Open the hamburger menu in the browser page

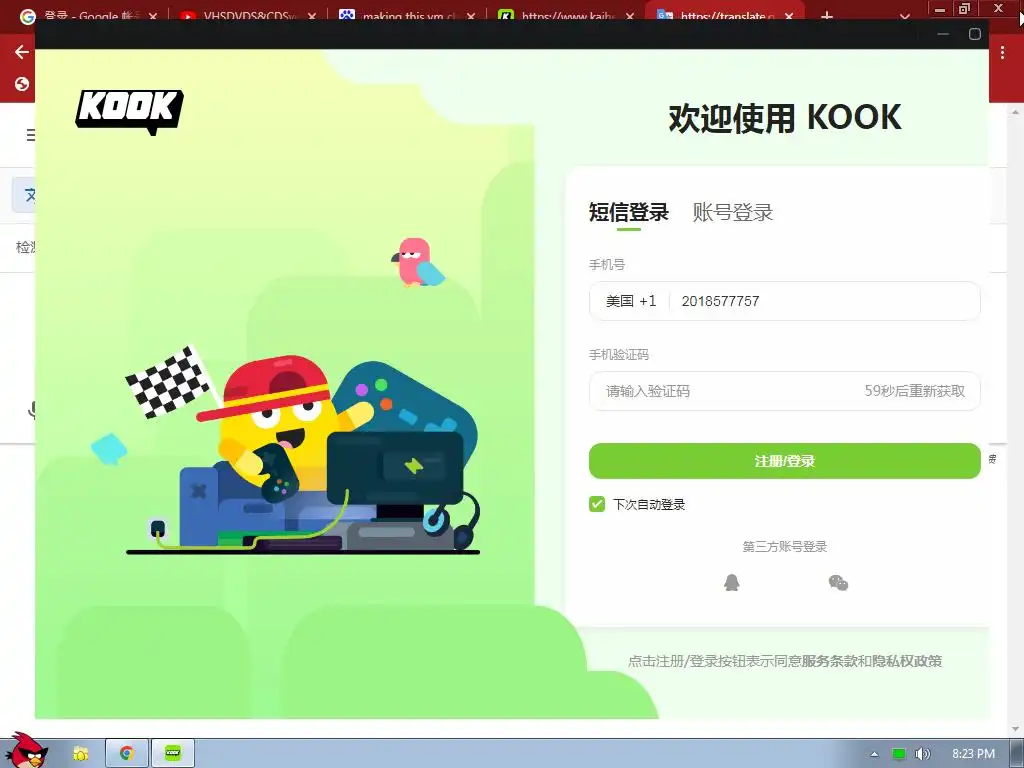tap(30, 135)
